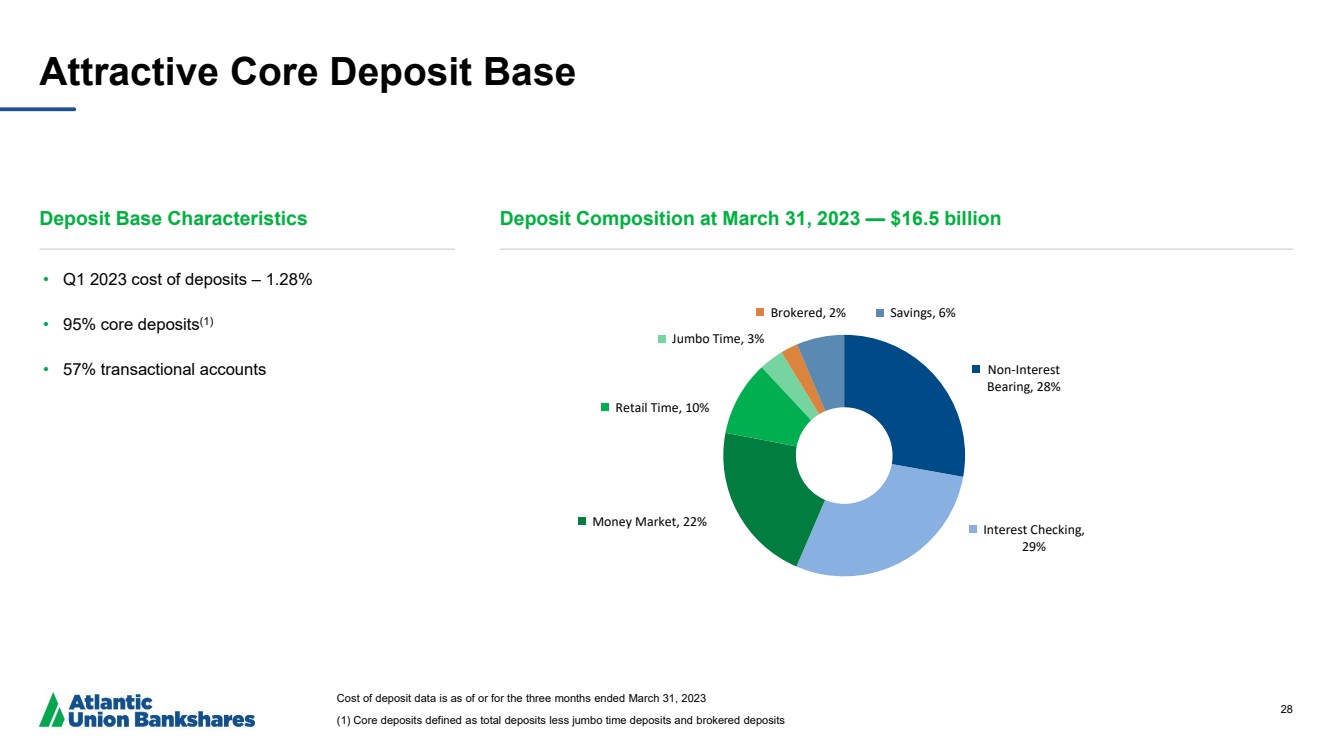Select the Non-Interest Bearing legend swatch

[976, 370]
